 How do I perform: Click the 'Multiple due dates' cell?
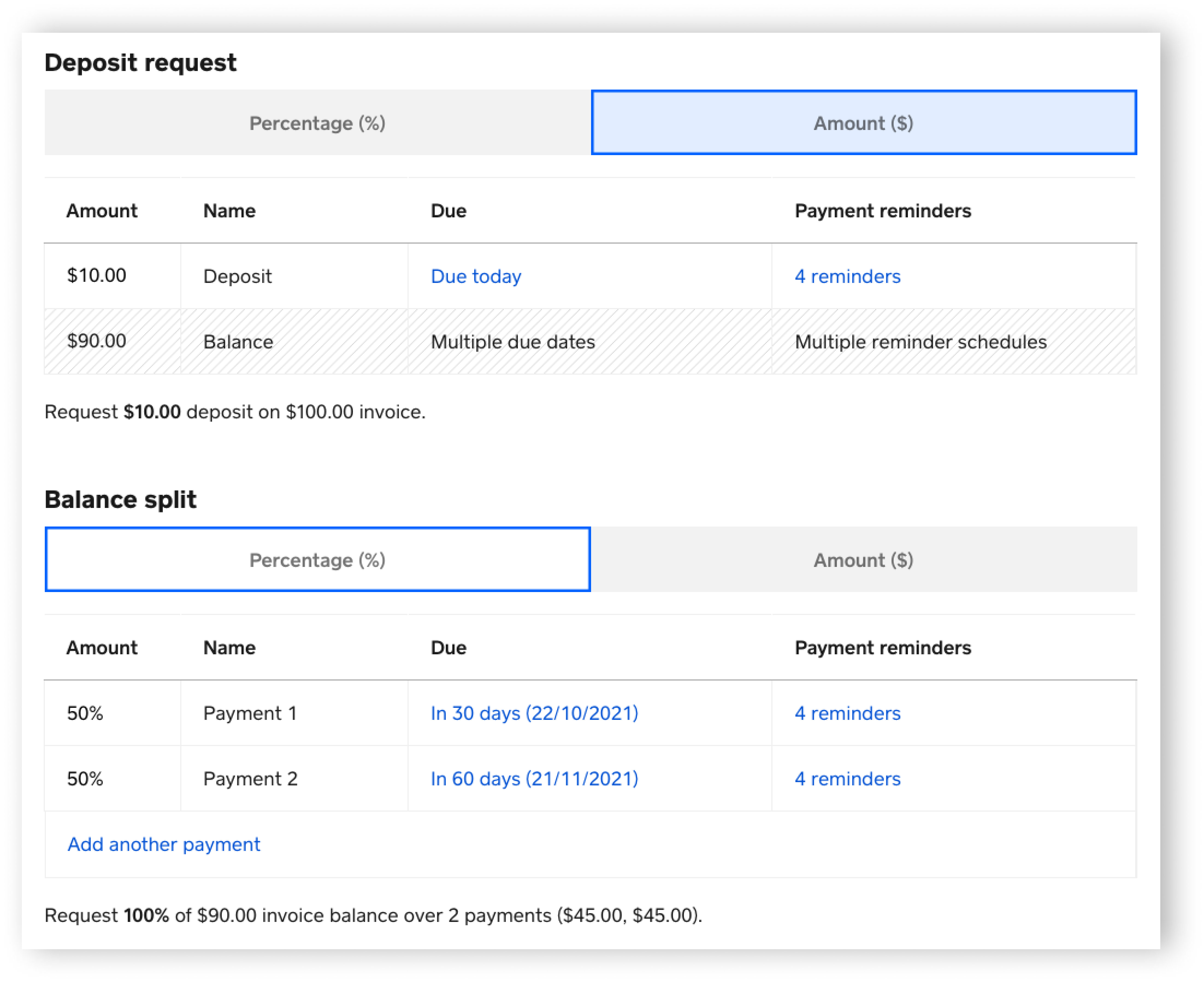pyautogui.click(x=513, y=342)
